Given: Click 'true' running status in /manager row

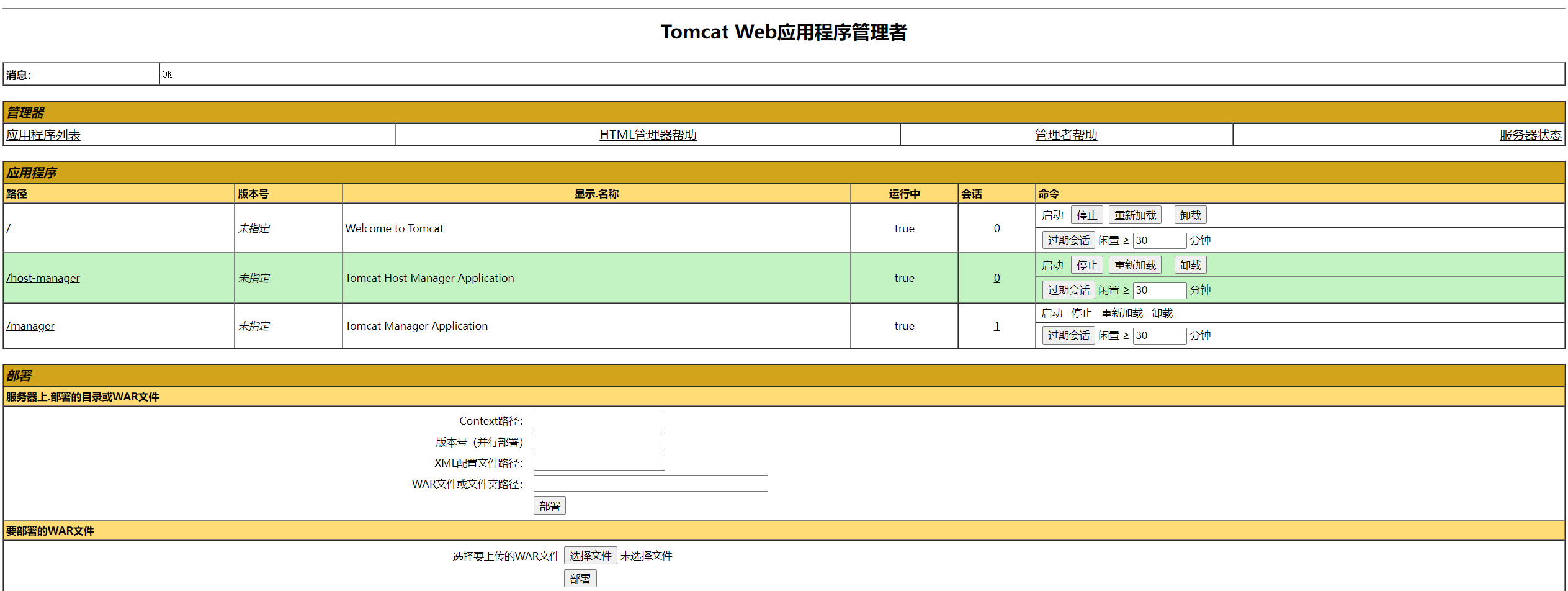Looking at the screenshot, I should click(904, 326).
